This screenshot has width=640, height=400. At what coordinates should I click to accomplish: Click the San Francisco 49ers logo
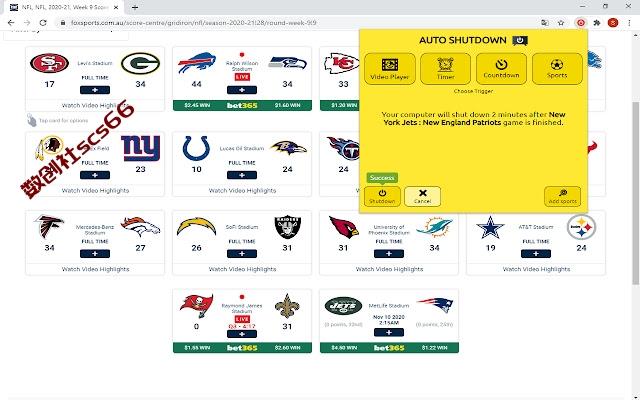coord(49,63)
